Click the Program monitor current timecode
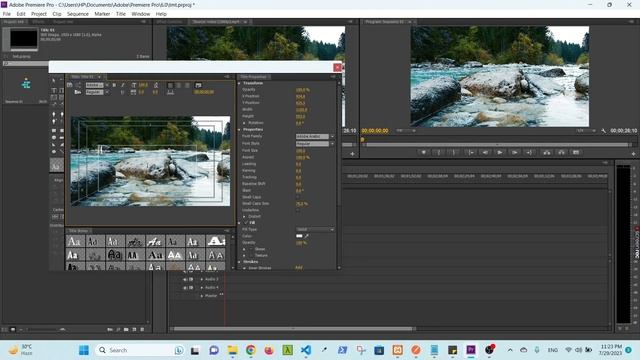640x360 pixels. point(375,131)
